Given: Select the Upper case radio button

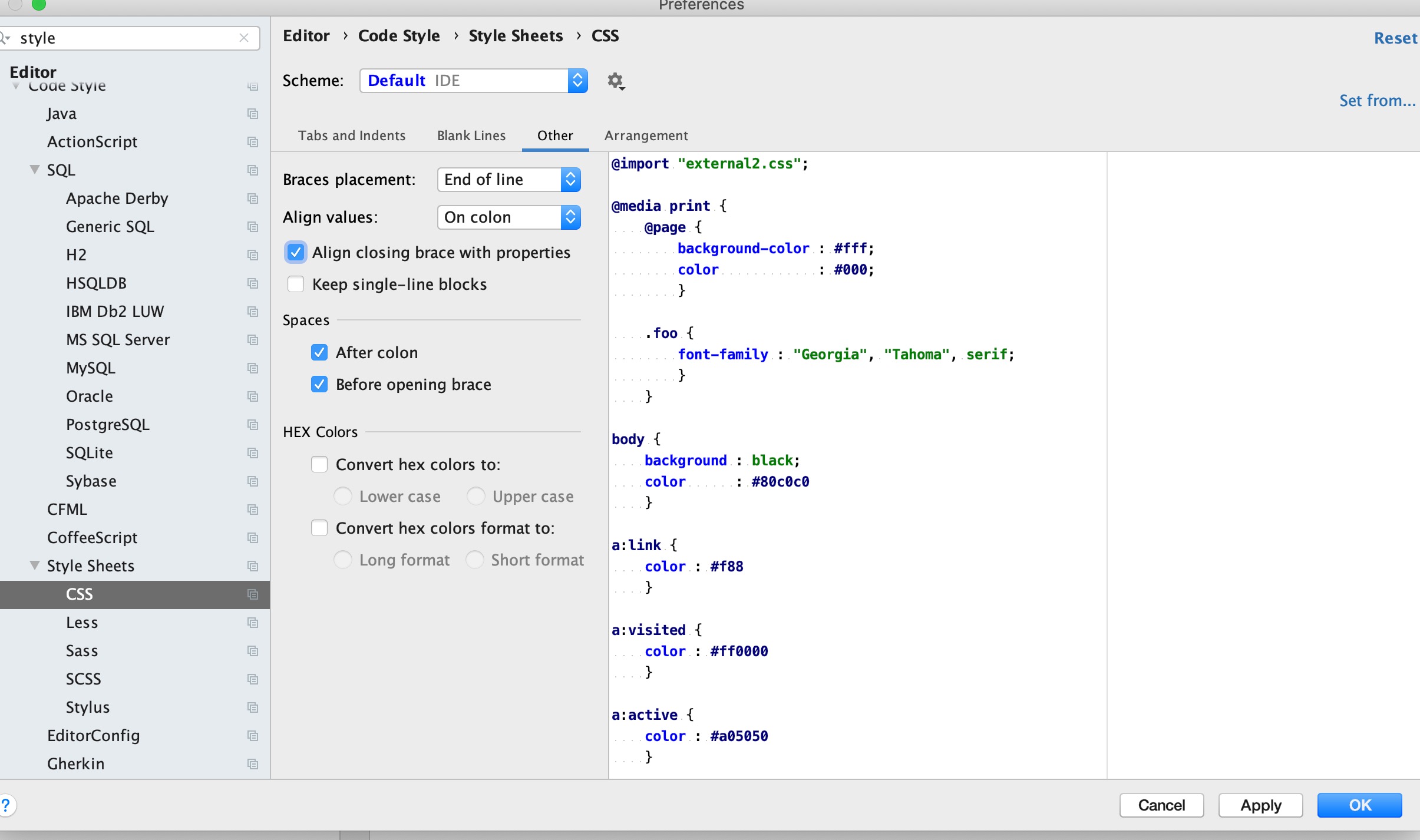Looking at the screenshot, I should coord(476,497).
